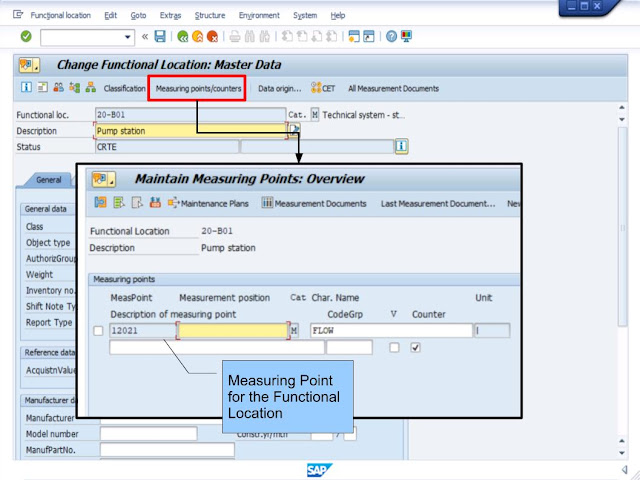Click the long text icon beside Description
Image resolution: width=640 pixels, height=480 pixels.
[295, 130]
